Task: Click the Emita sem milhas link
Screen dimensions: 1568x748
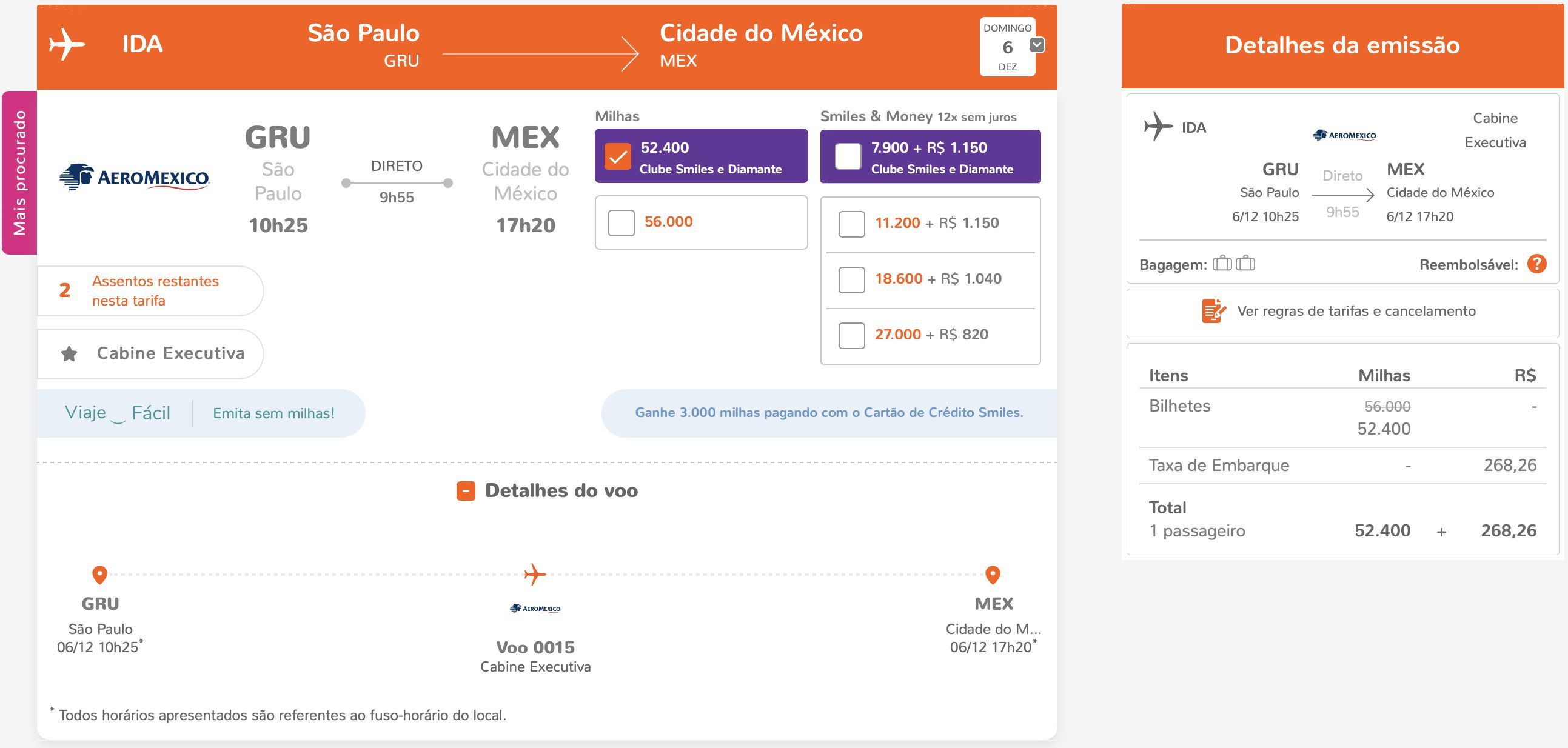Action: pyautogui.click(x=274, y=414)
